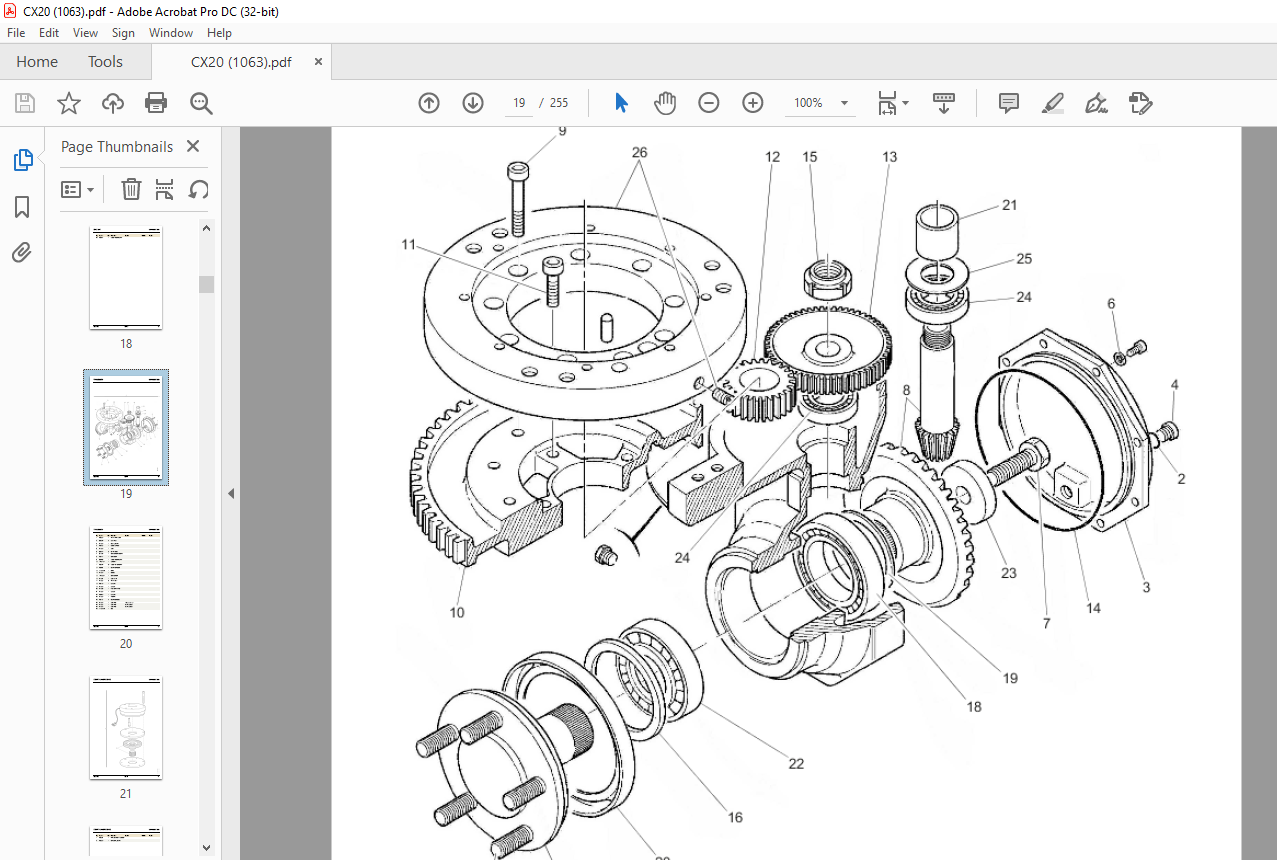Image resolution: width=1277 pixels, height=860 pixels.
Task: Open the sign document pen tool
Action: [x=1096, y=103]
